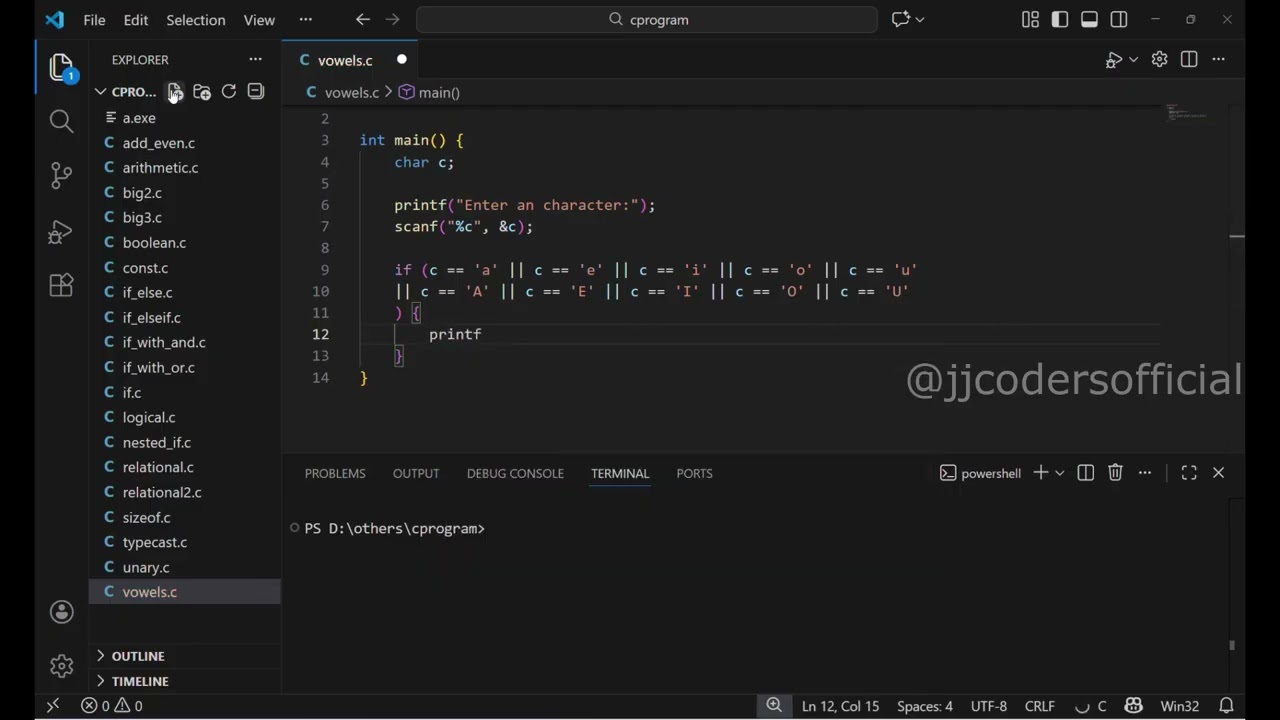Open terminal panel more actions
Screen dimensions: 1280x720
pyautogui.click(x=1145, y=473)
